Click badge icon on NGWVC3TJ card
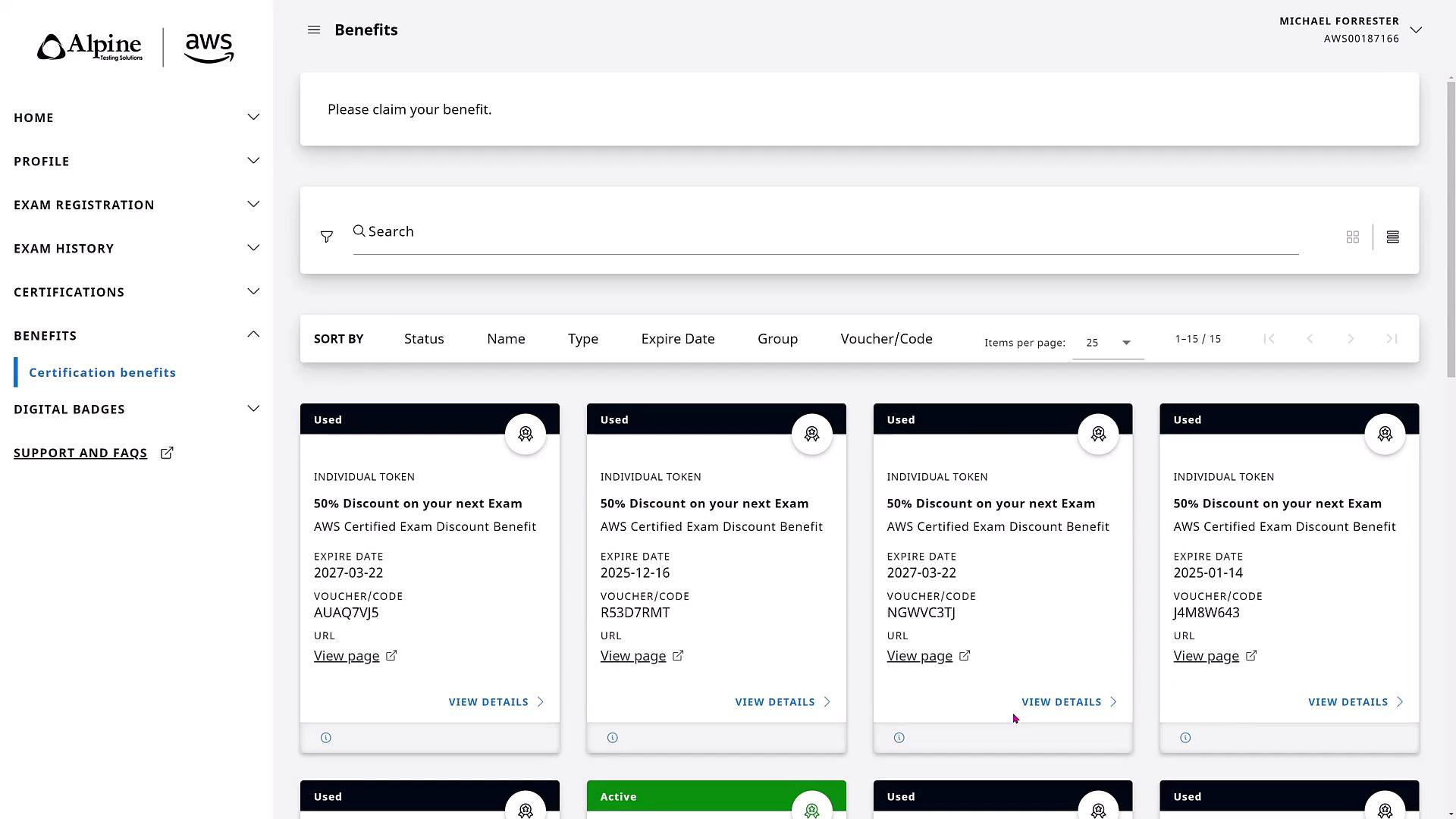 click(x=1098, y=434)
